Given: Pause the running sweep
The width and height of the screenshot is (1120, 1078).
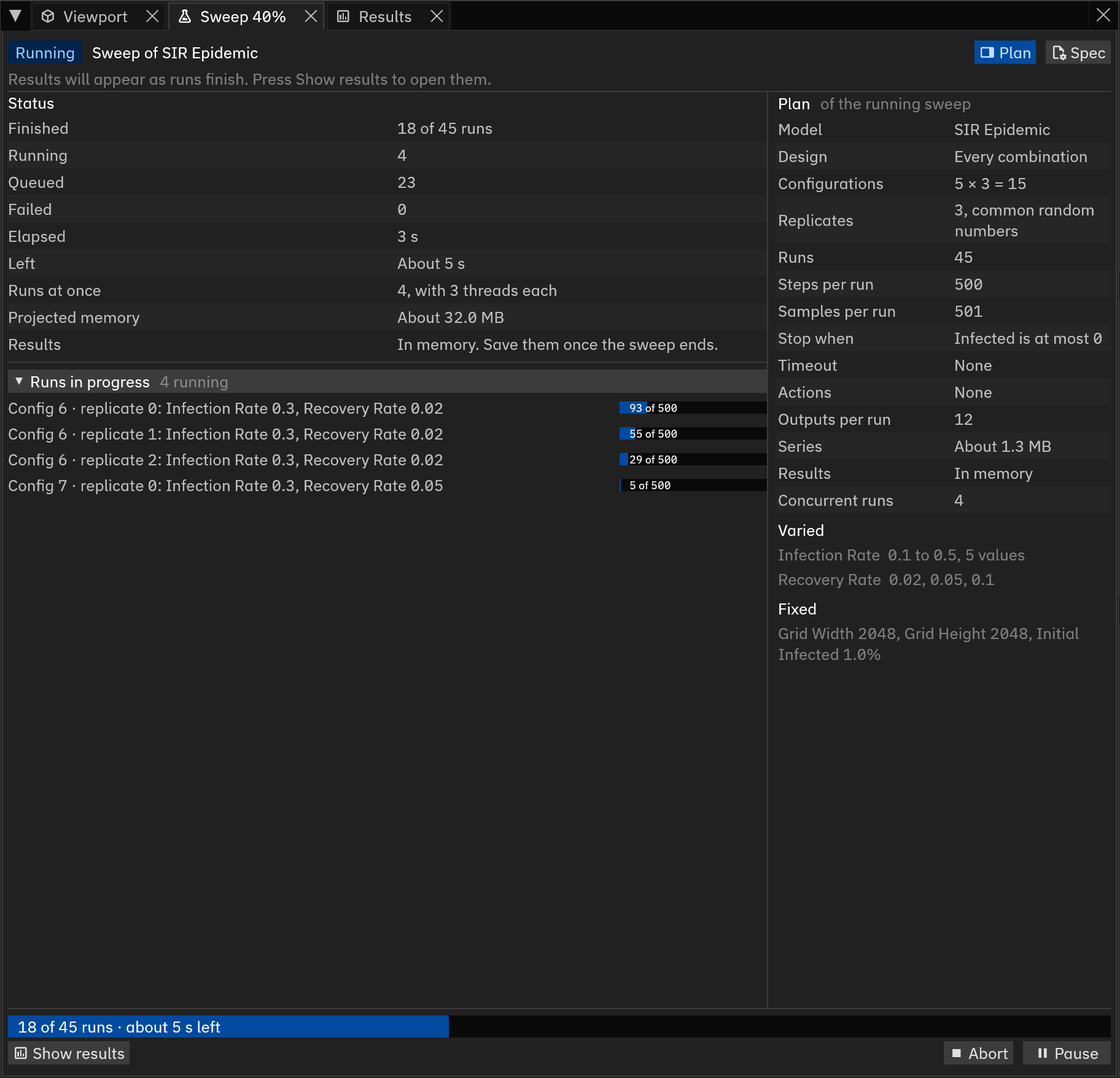Looking at the screenshot, I should pyautogui.click(x=1067, y=1053).
